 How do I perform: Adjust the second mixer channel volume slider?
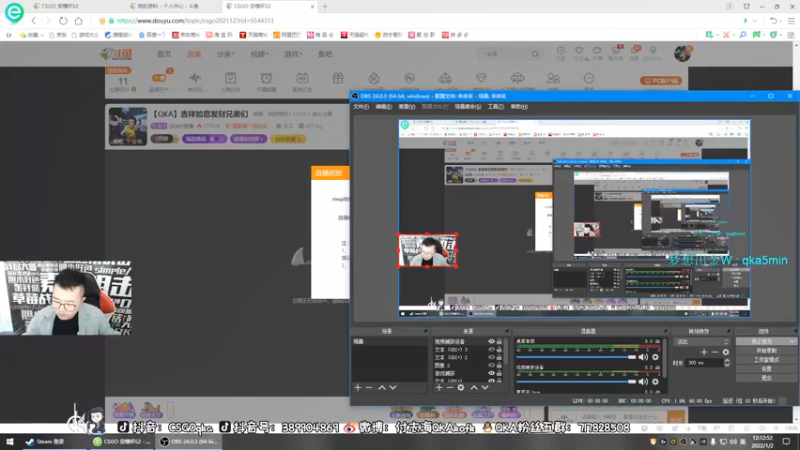(x=577, y=382)
